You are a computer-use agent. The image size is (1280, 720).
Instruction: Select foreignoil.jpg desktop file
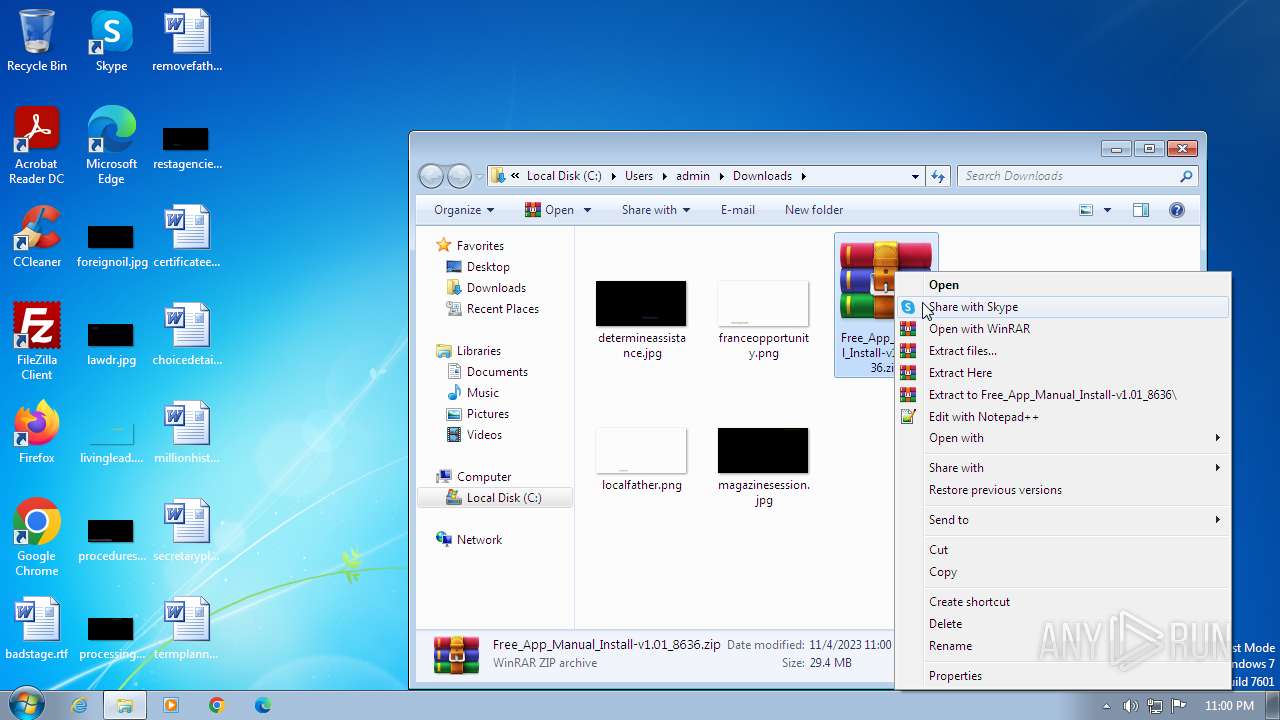pos(111,245)
